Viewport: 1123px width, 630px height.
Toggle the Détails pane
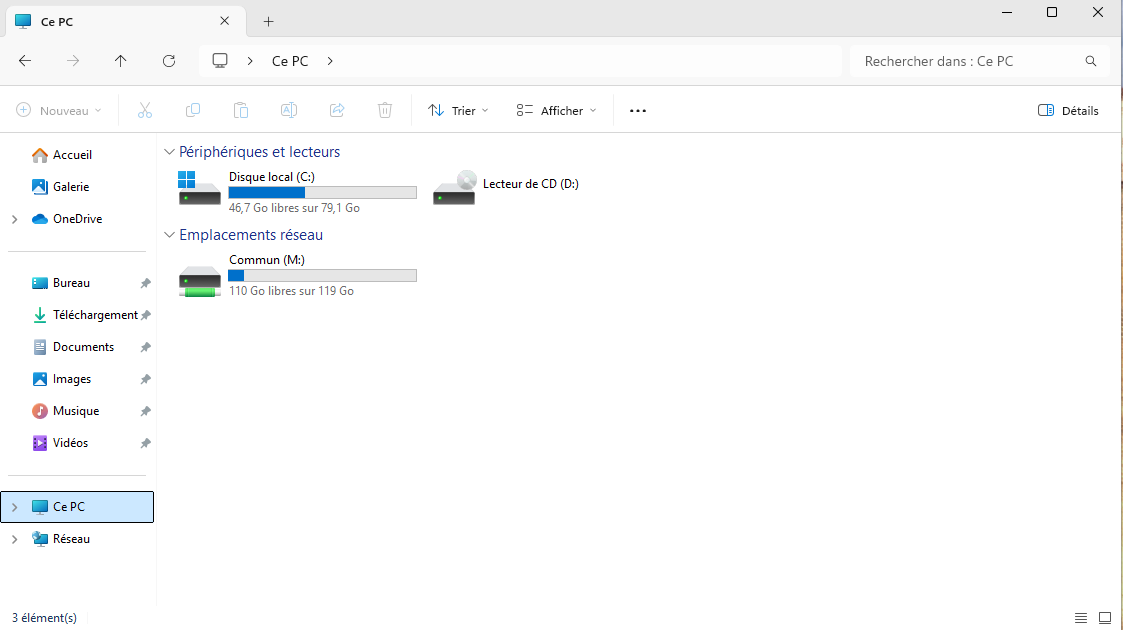coord(1068,110)
